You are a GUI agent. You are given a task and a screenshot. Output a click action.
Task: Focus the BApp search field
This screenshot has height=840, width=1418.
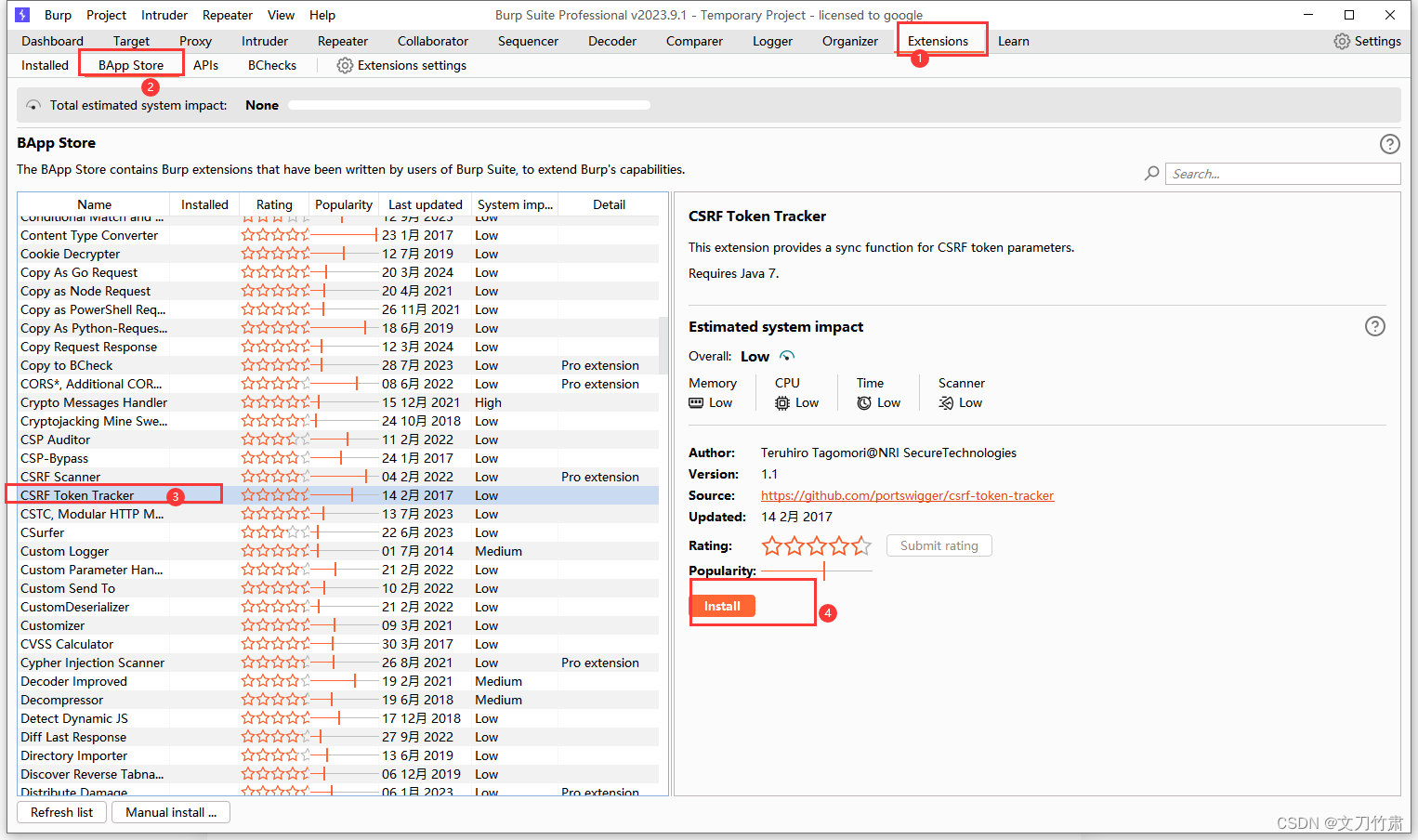pyautogui.click(x=1282, y=174)
